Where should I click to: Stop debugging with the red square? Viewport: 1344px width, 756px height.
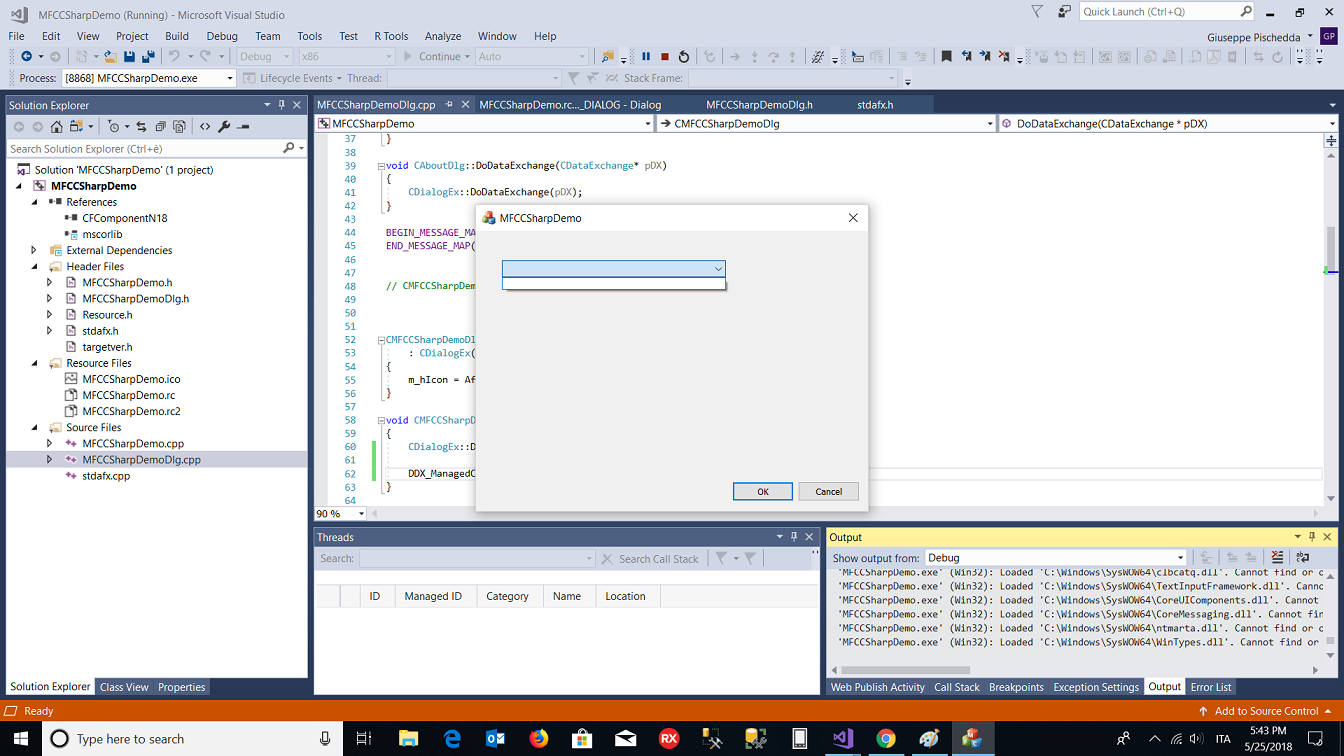tap(665, 57)
